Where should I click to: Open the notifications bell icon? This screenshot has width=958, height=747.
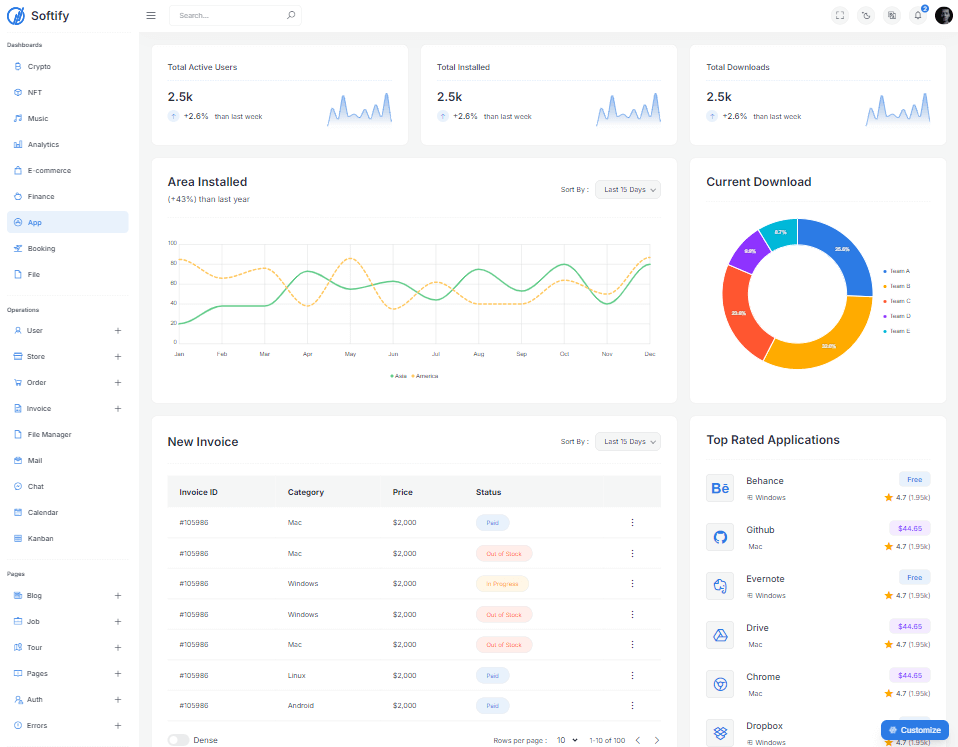(x=918, y=16)
